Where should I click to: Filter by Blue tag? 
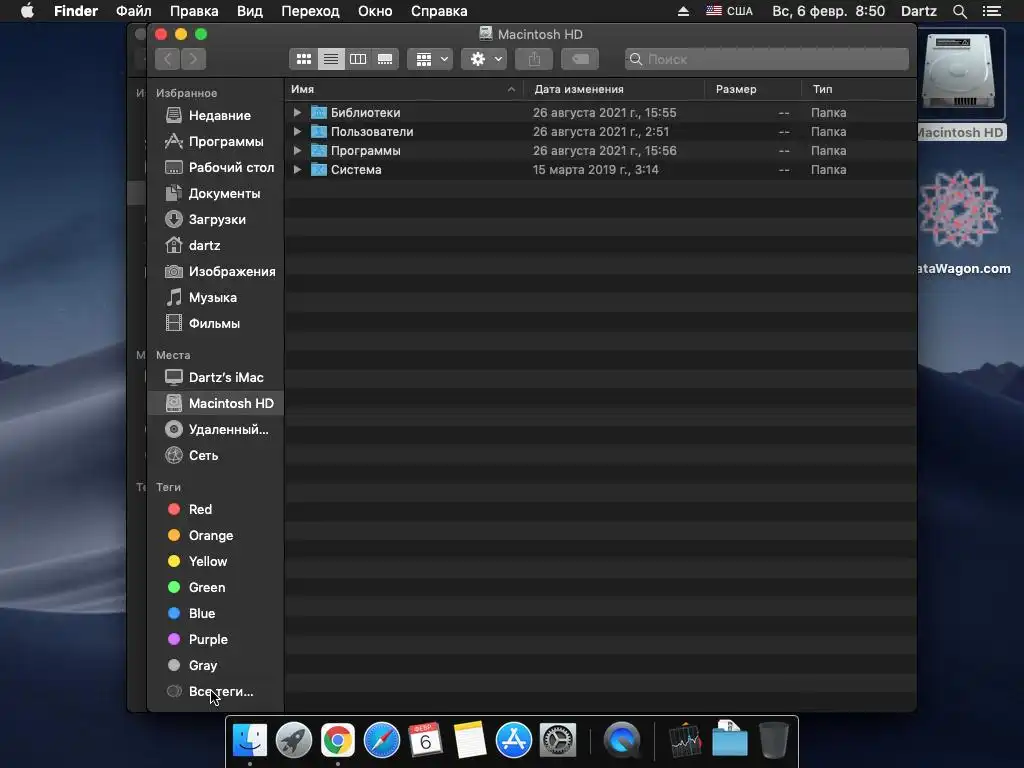click(216, 614)
